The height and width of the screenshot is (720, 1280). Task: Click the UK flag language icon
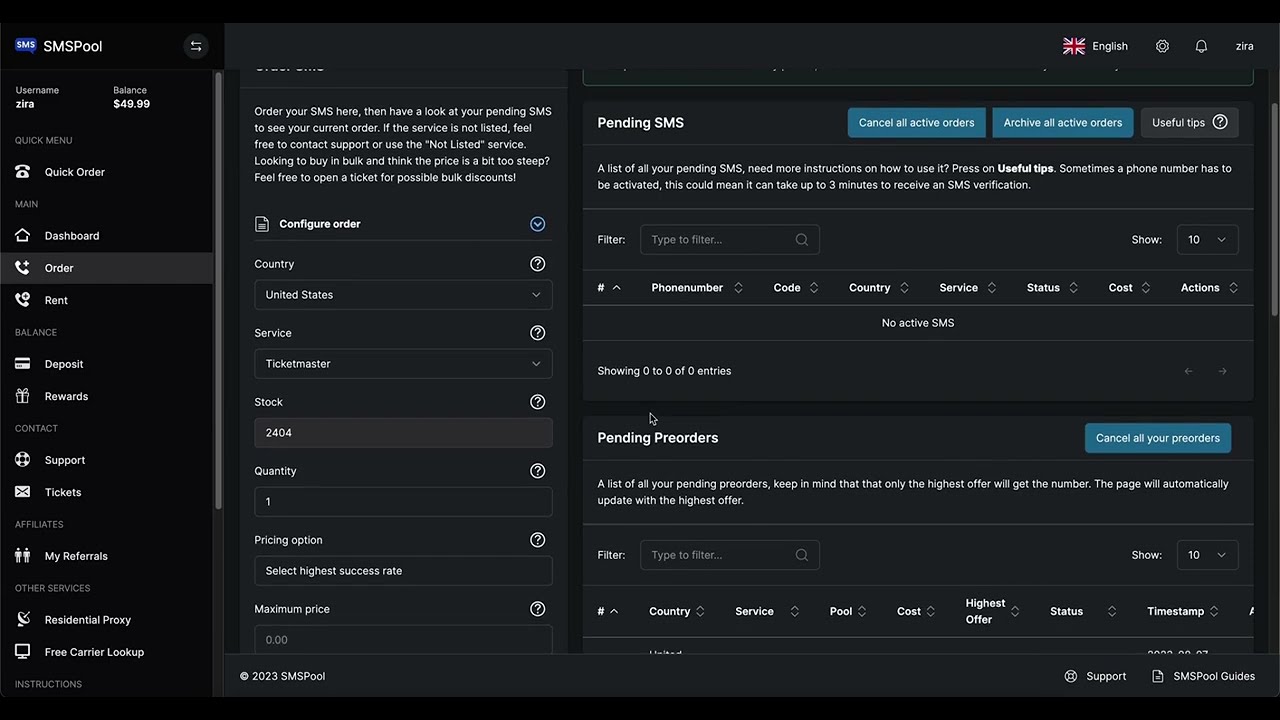(1074, 46)
